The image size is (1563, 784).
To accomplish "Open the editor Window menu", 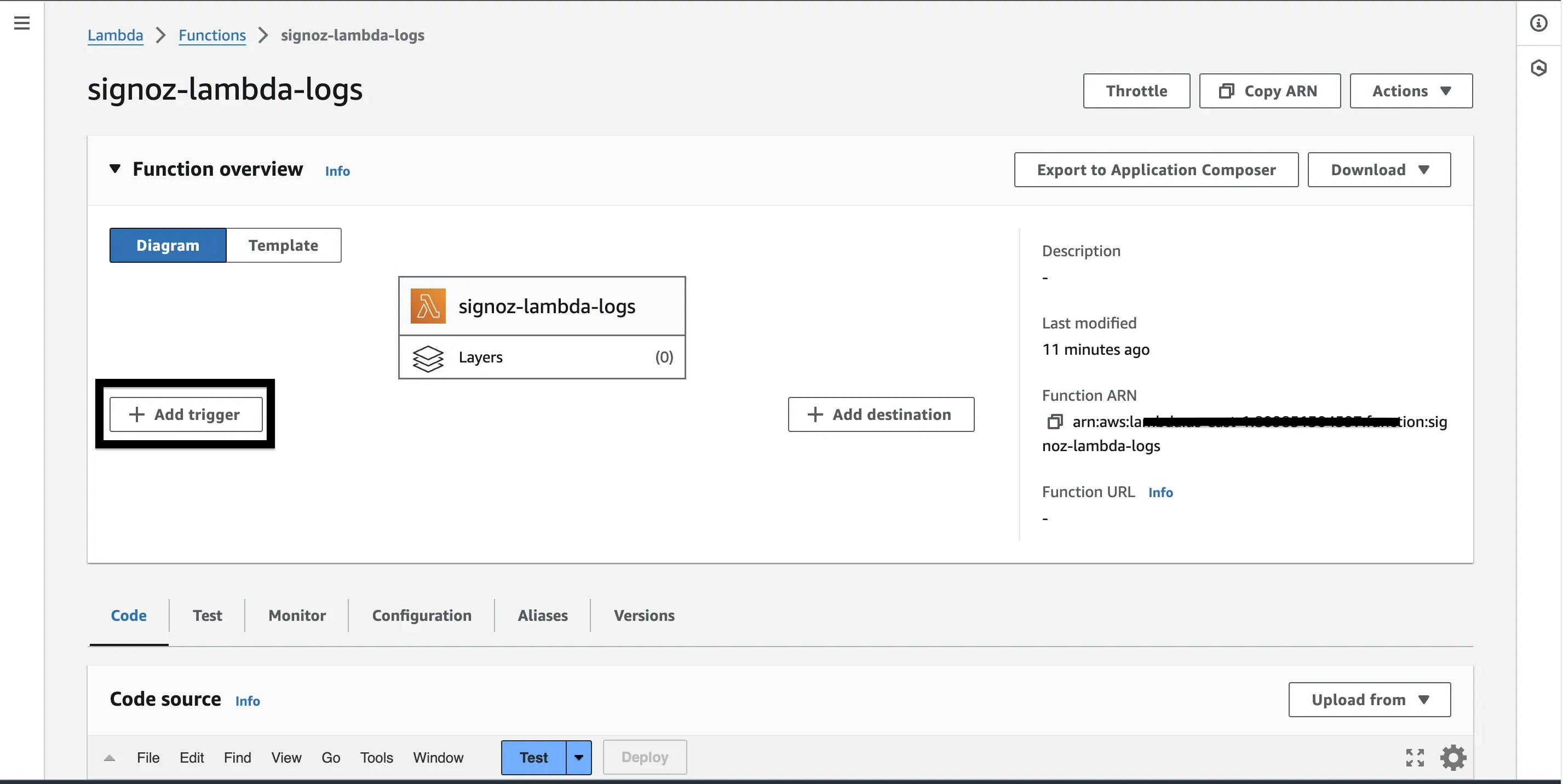I will click(x=438, y=758).
